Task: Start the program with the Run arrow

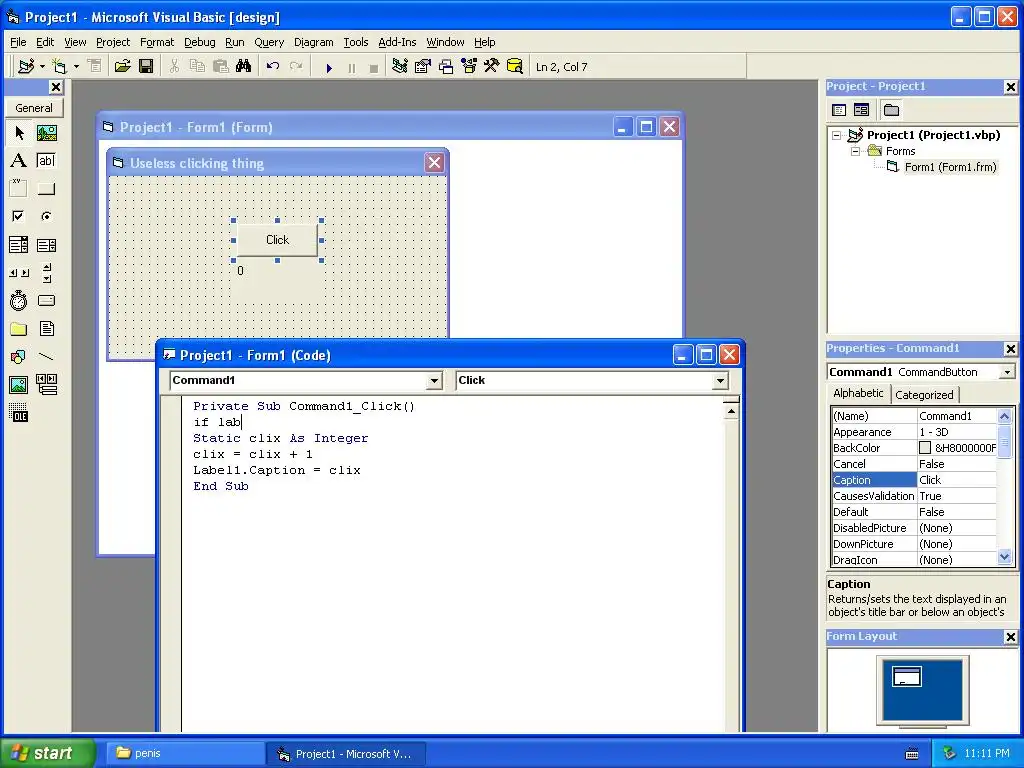Action: pyautogui.click(x=329, y=67)
